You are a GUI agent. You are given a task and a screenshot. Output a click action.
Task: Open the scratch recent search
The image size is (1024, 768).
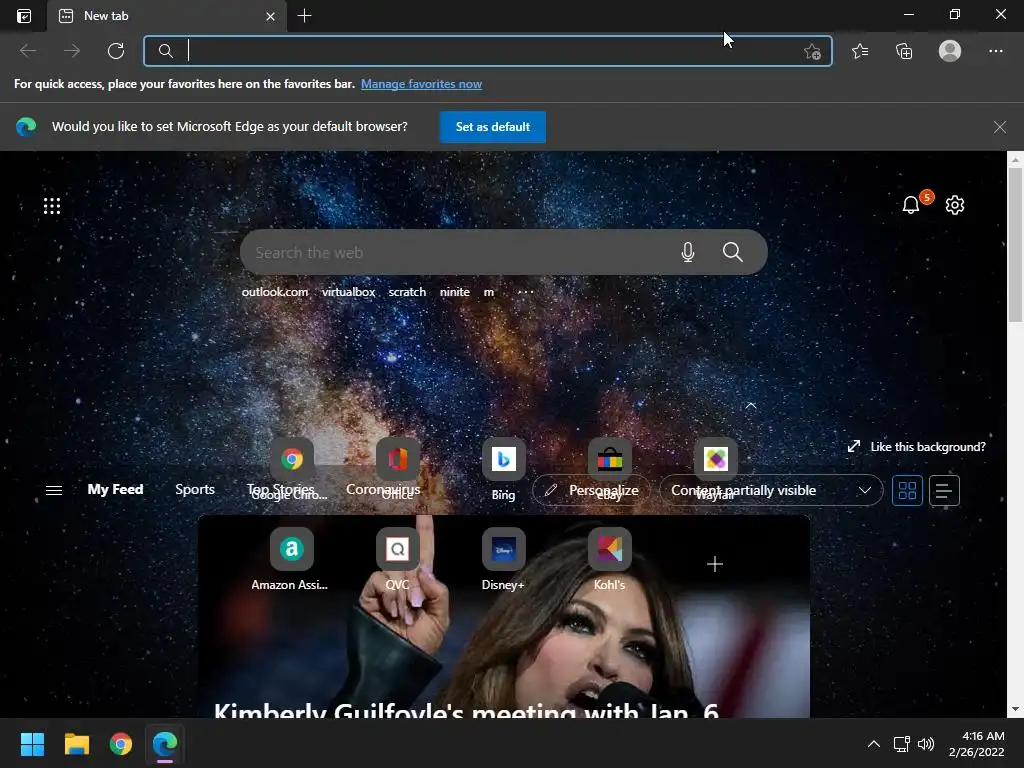pyautogui.click(x=407, y=292)
